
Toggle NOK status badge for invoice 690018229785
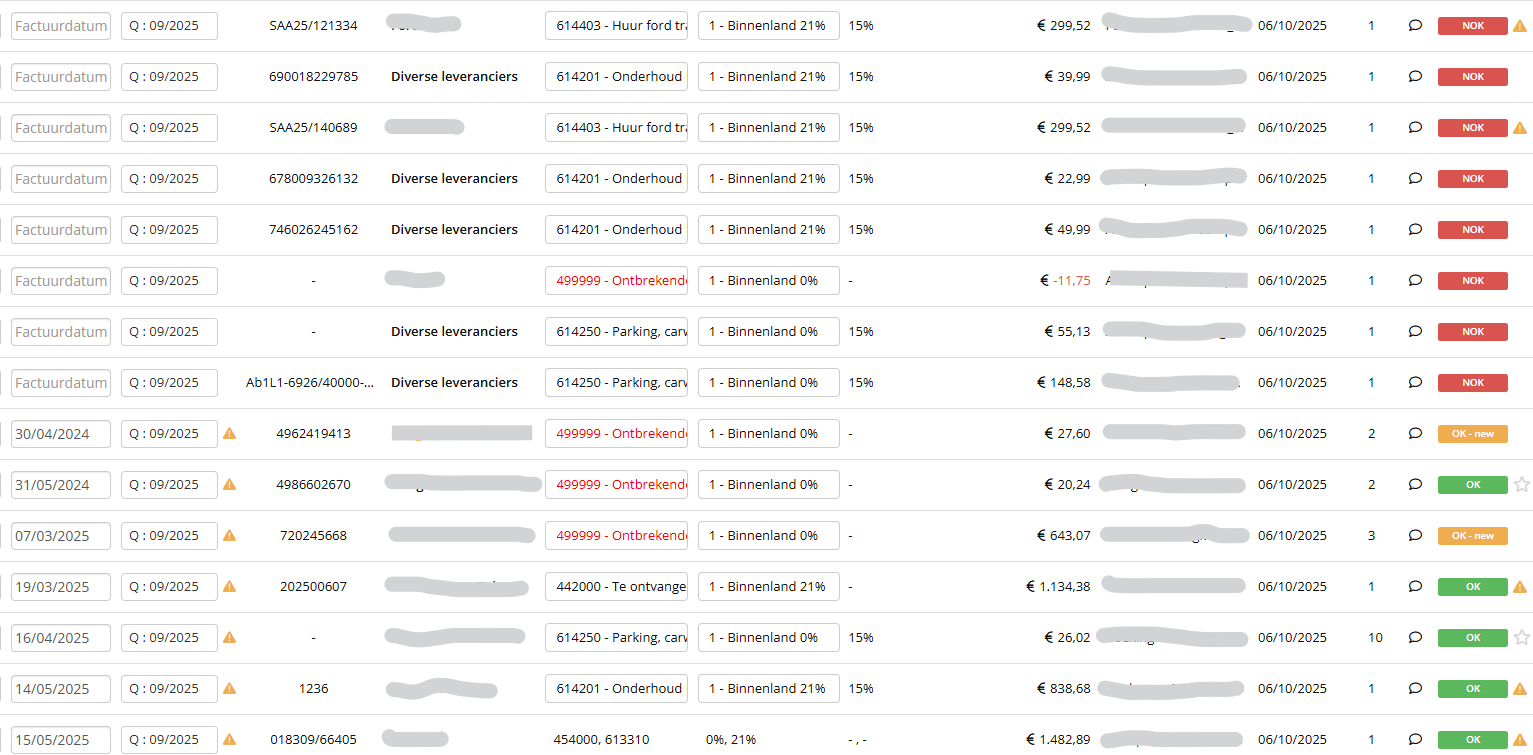click(1472, 77)
